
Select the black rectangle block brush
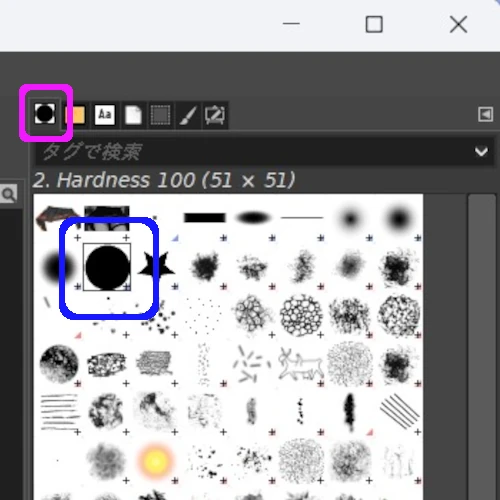(205, 218)
